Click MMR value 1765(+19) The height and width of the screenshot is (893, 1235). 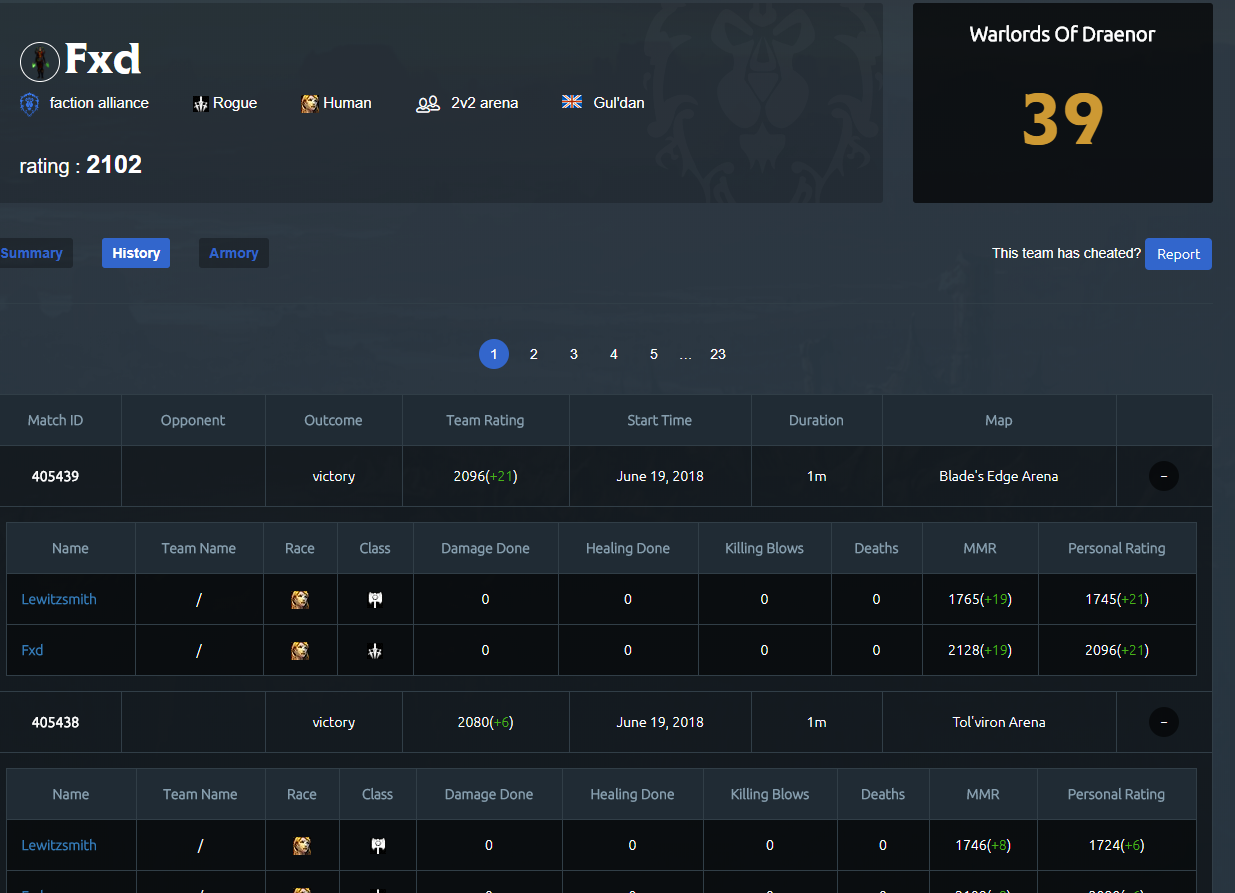click(980, 599)
